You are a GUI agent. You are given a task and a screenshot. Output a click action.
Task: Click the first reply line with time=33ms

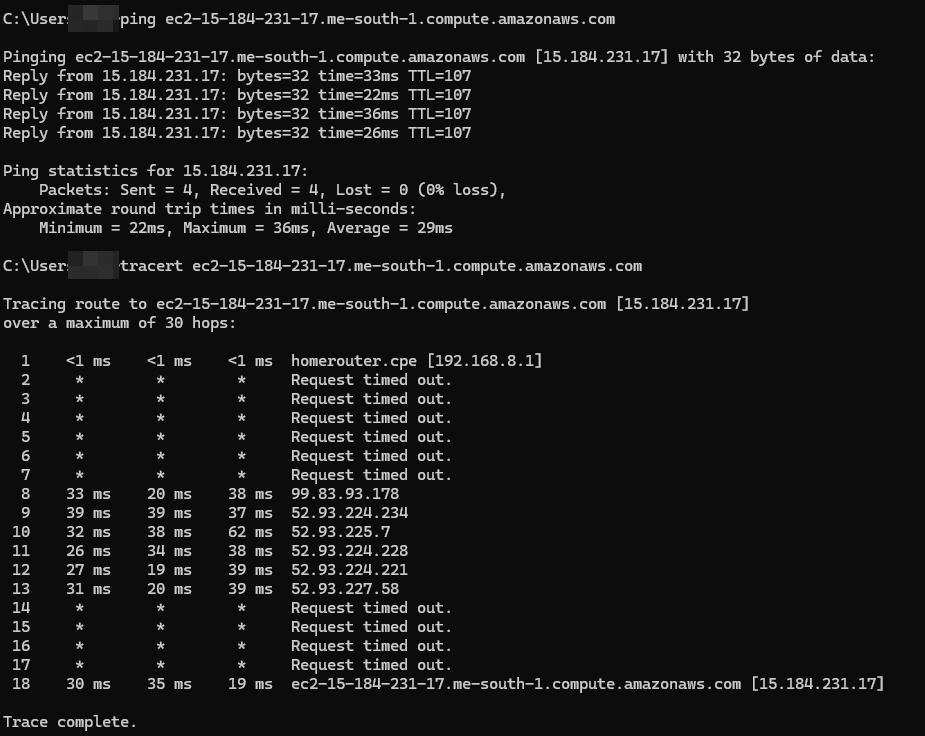point(237,76)
